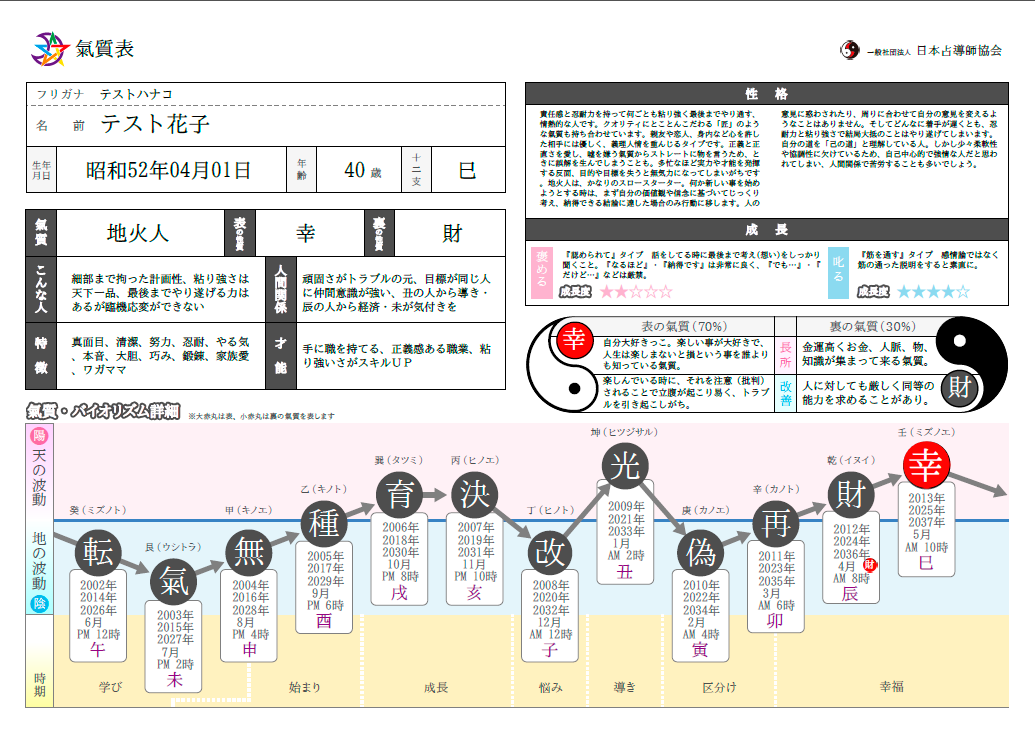Click the colorful star logo beside 氣質表
This screenshot has width=1035, height=733.
point(49,47)
